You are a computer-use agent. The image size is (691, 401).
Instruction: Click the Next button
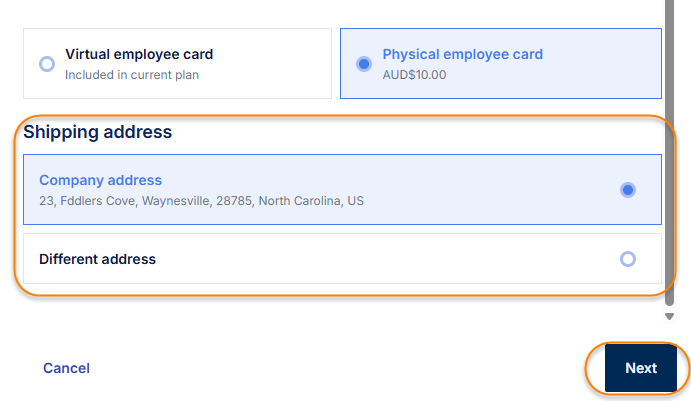tap(640, 368)
